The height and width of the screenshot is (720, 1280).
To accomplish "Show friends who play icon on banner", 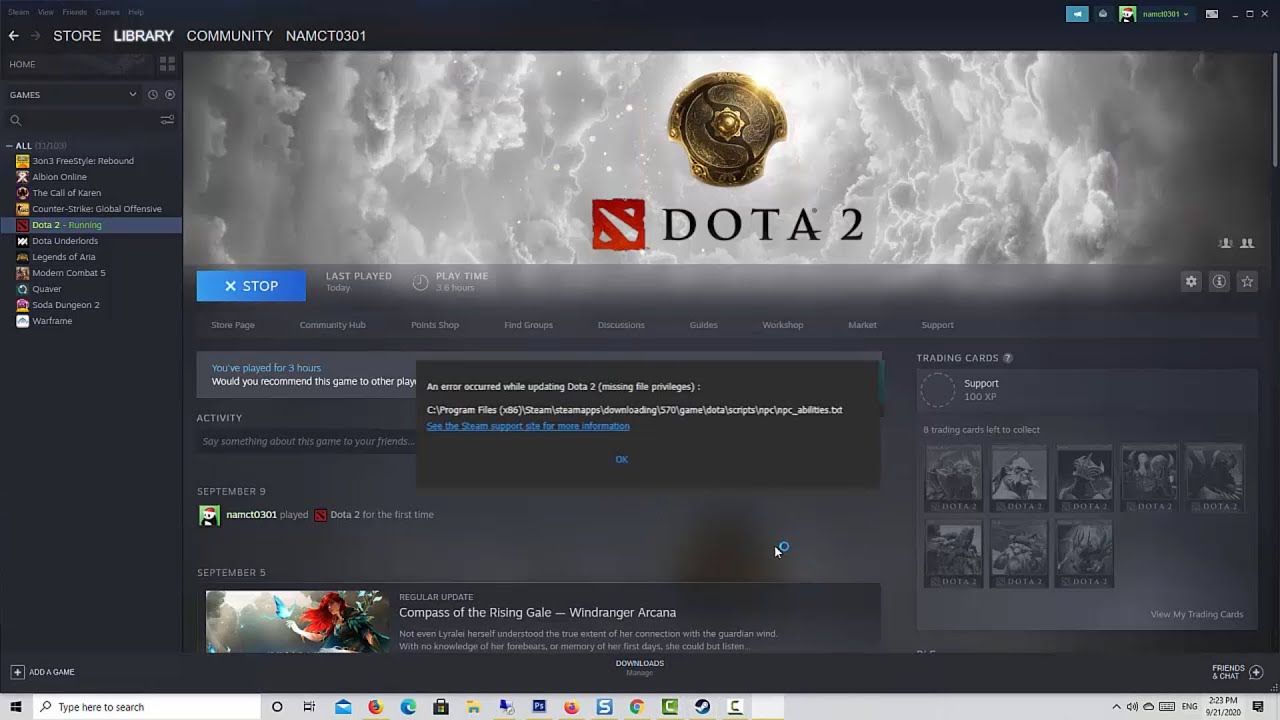I will [x=1247, y=243].
